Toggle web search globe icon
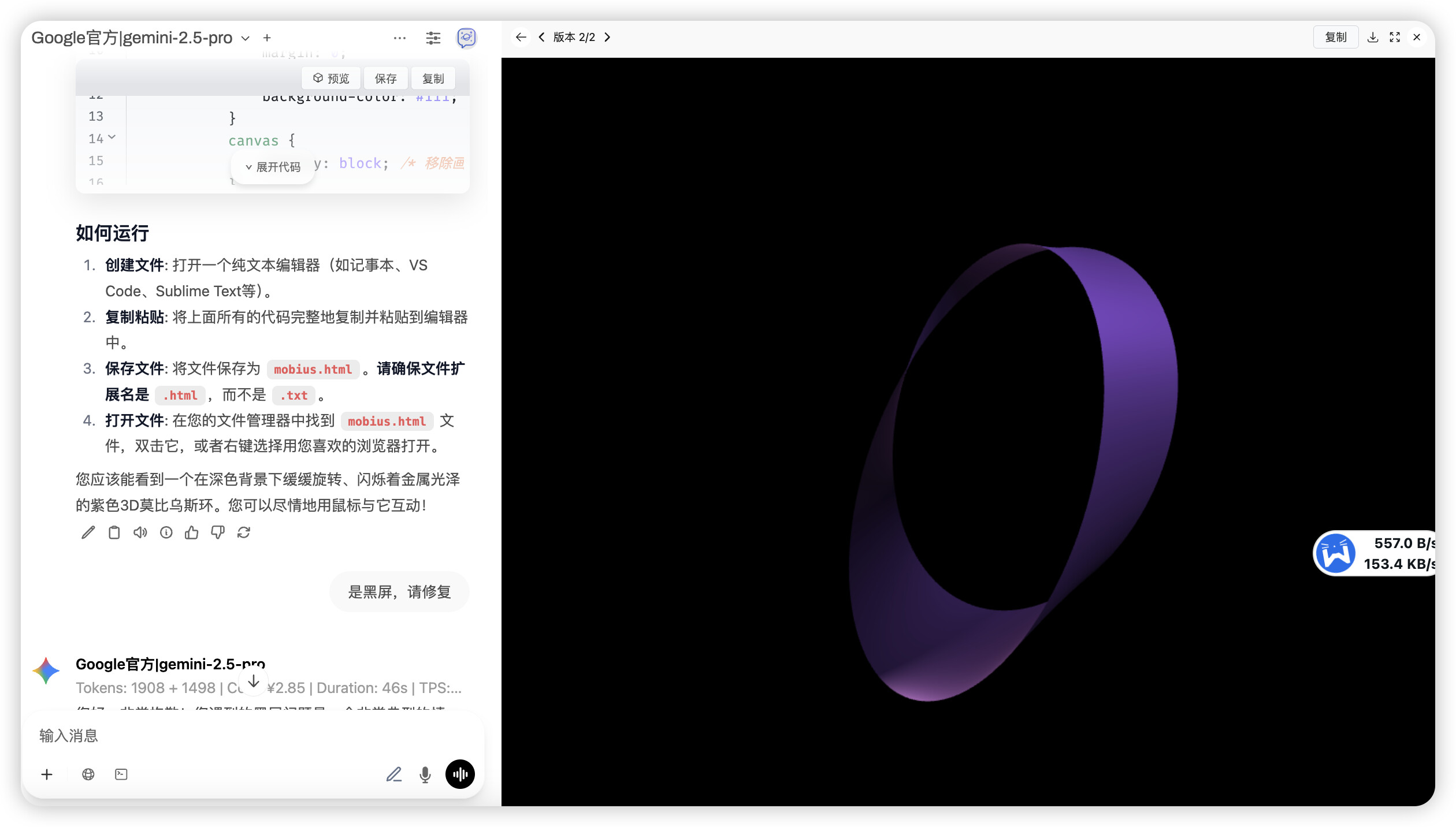This screenshot has width=1456, height=827. 88,774
